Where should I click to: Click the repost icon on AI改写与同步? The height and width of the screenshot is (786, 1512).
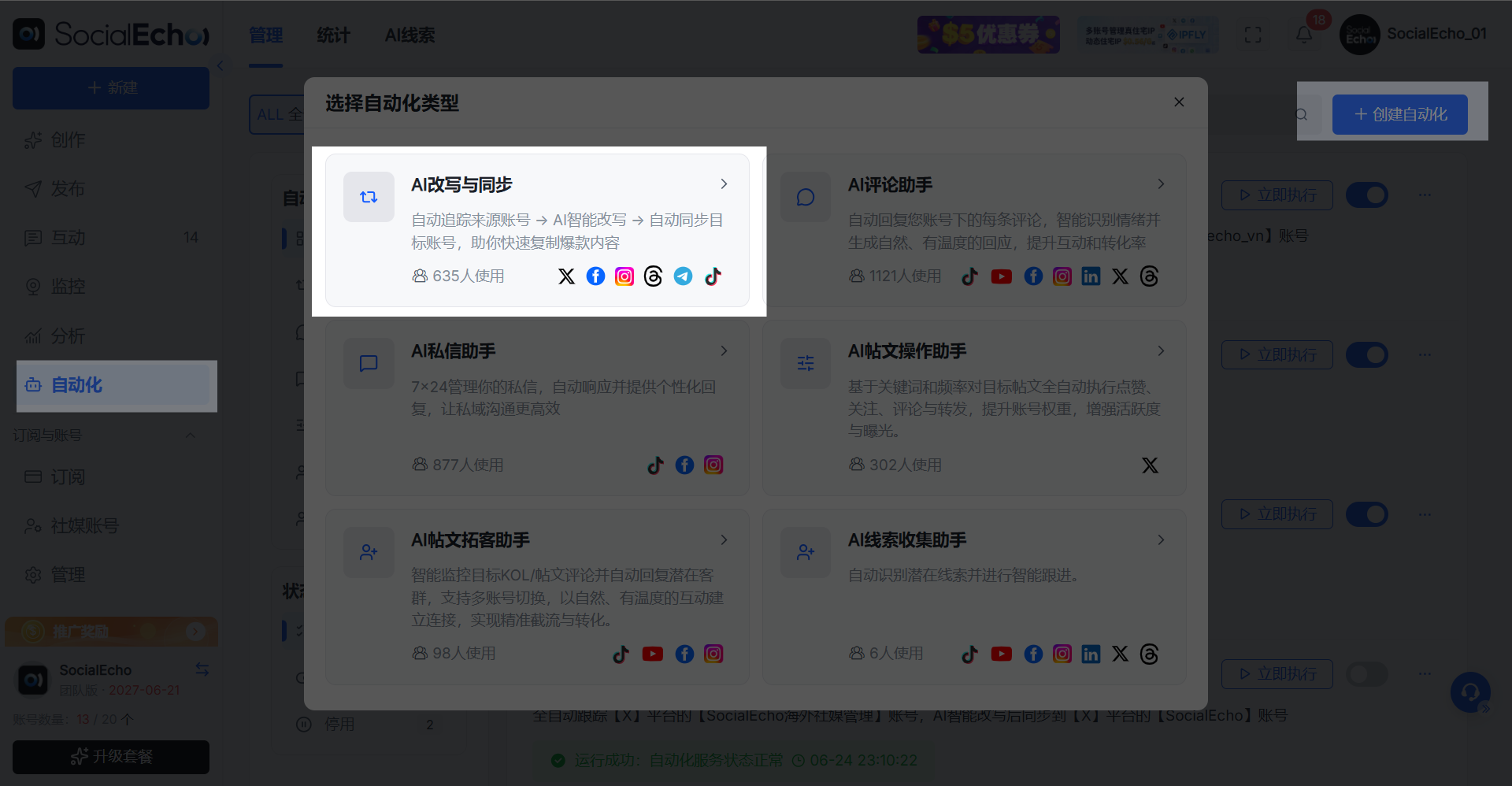[x=369, y=197]
